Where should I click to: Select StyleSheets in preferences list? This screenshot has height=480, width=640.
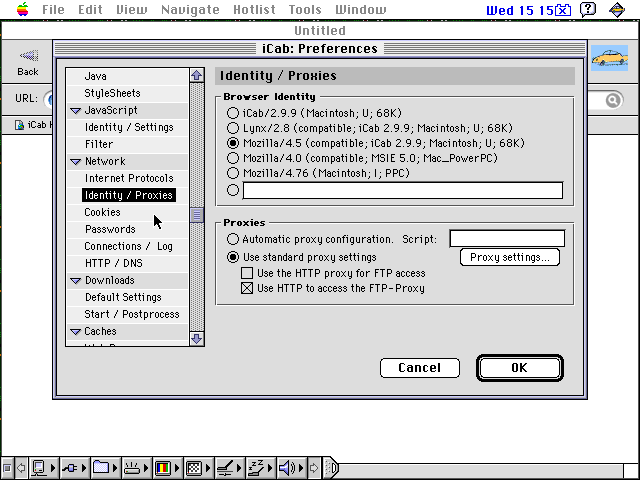click(x=112, y=93)
